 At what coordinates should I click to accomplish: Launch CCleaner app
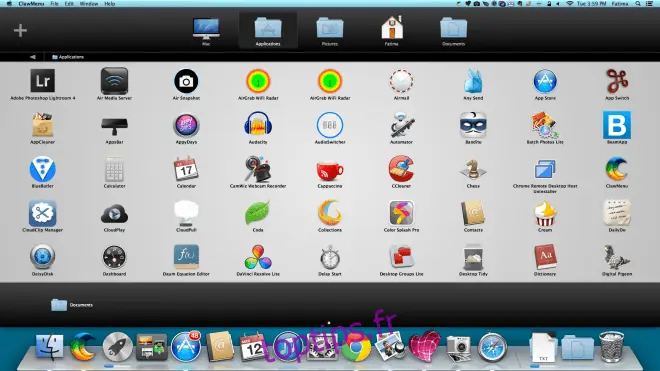(x=401, y=169)
